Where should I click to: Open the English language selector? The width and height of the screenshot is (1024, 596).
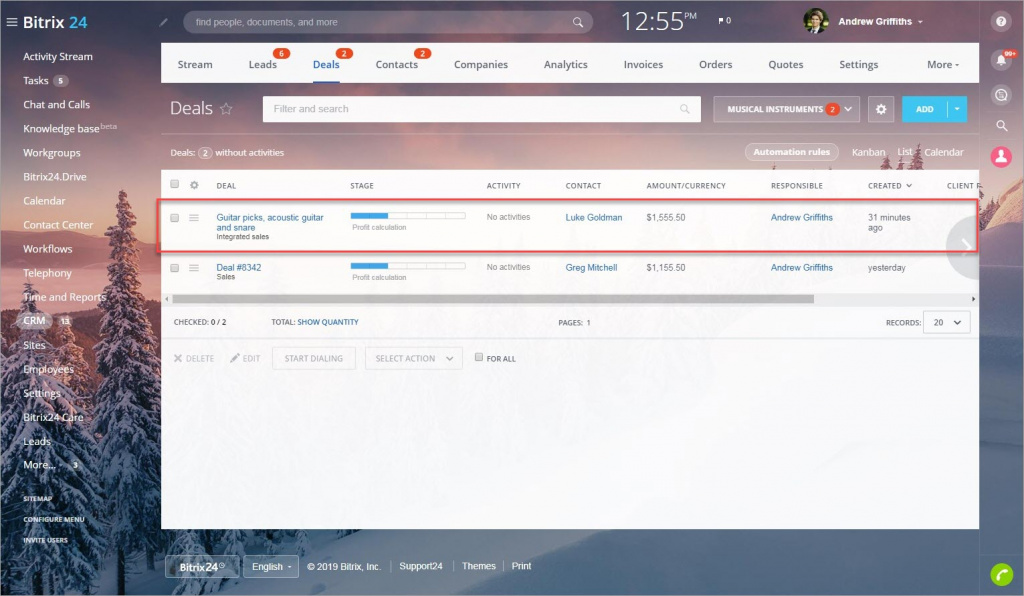271,567
